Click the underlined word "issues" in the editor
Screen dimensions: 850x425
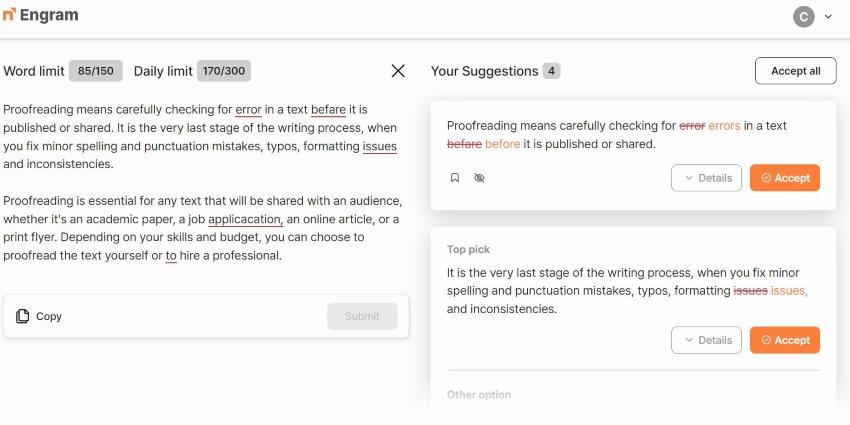pyautogui.click(x=380, y=146)
